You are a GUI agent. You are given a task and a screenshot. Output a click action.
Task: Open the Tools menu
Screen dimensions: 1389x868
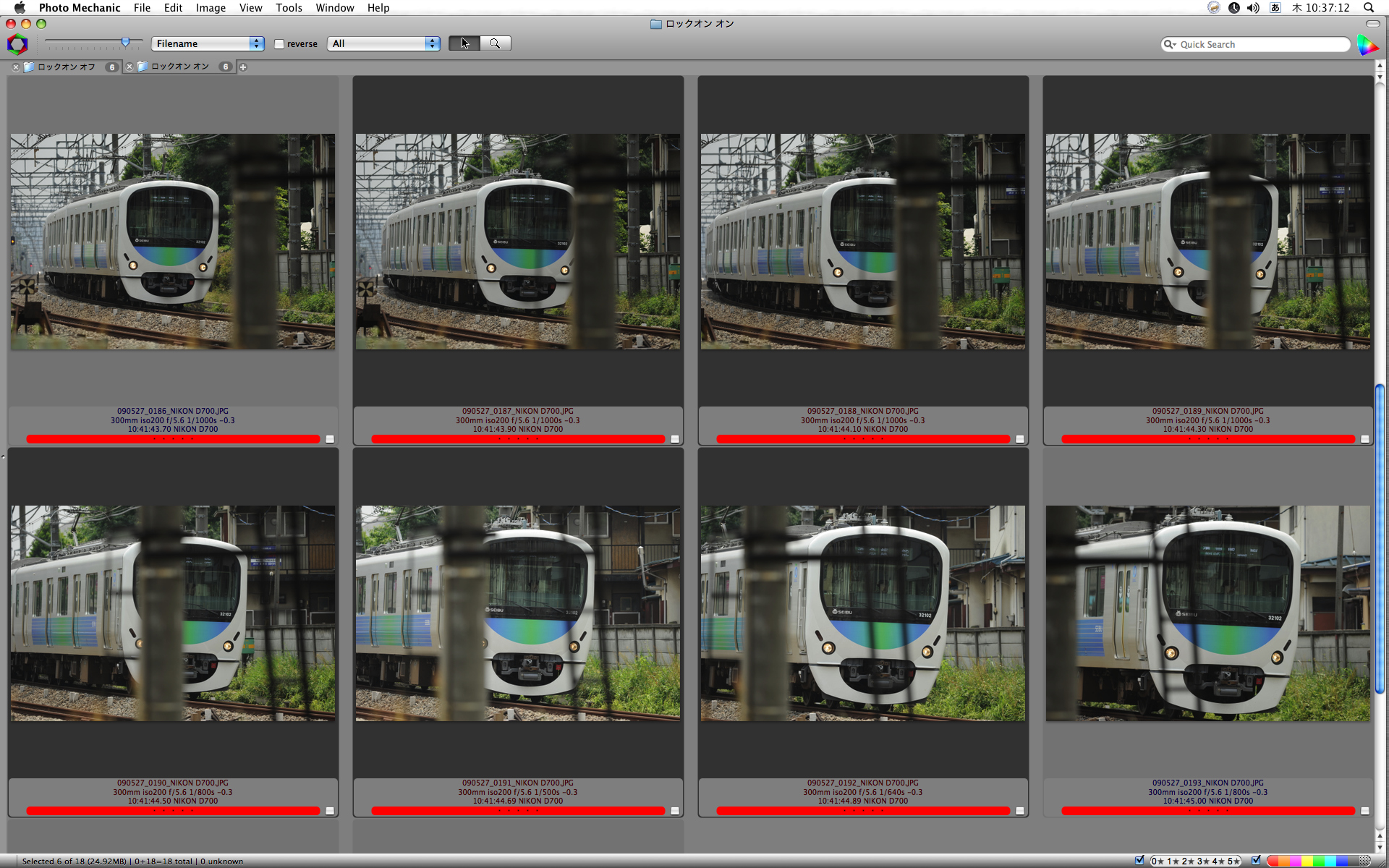289,7
